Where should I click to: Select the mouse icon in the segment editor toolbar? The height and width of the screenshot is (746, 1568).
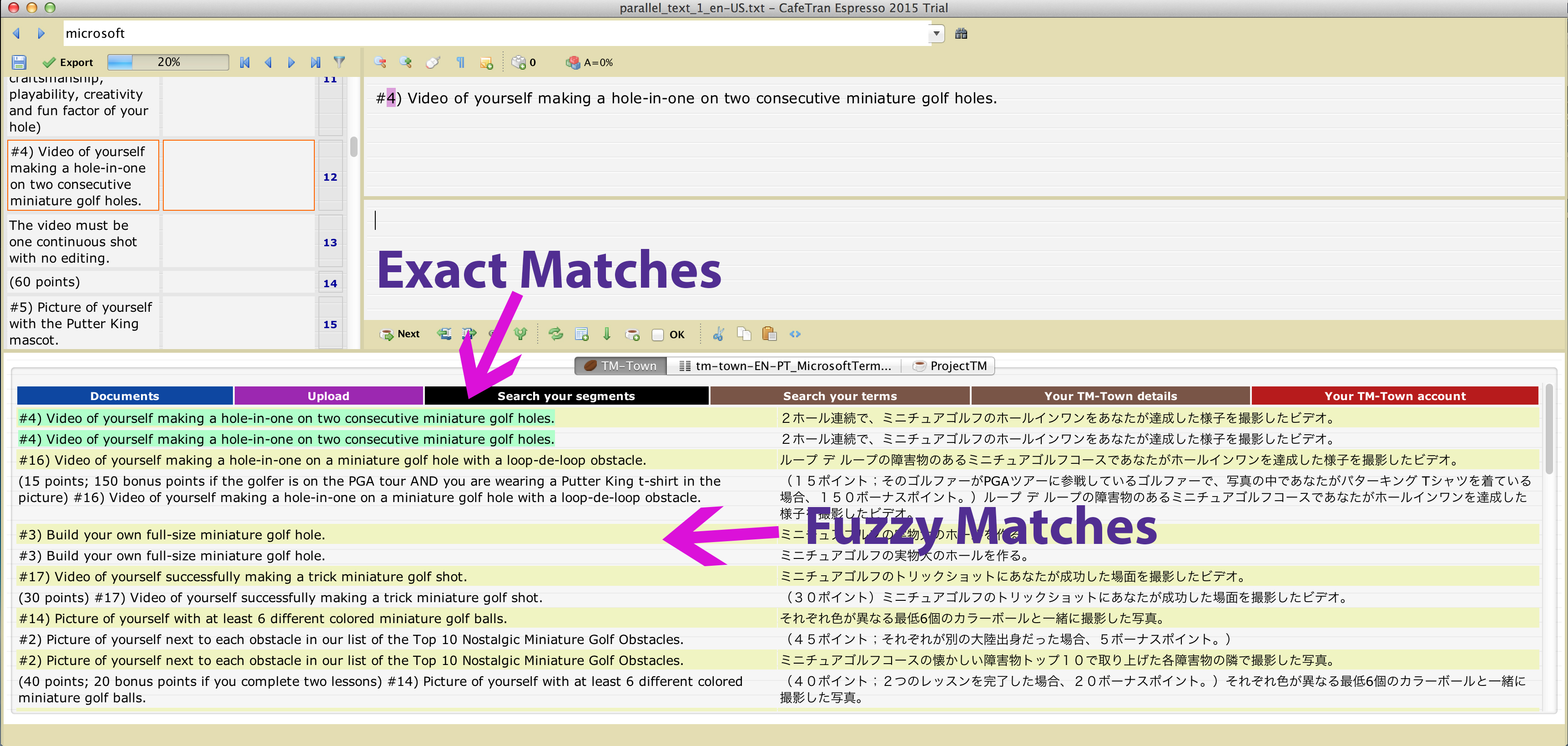coord(432,62)
